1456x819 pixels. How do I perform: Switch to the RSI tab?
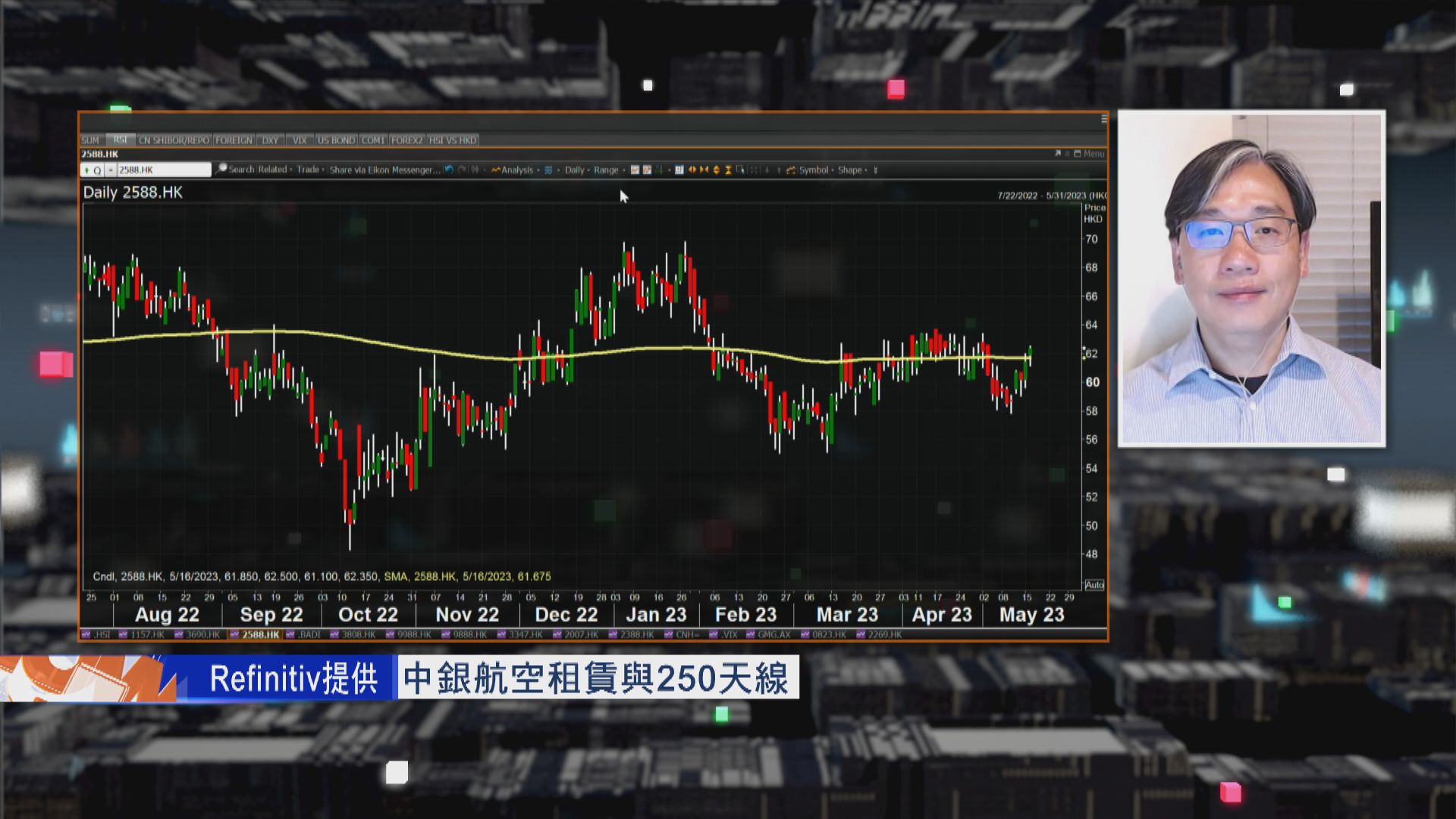pyautogui.click(x=121, y=140)
